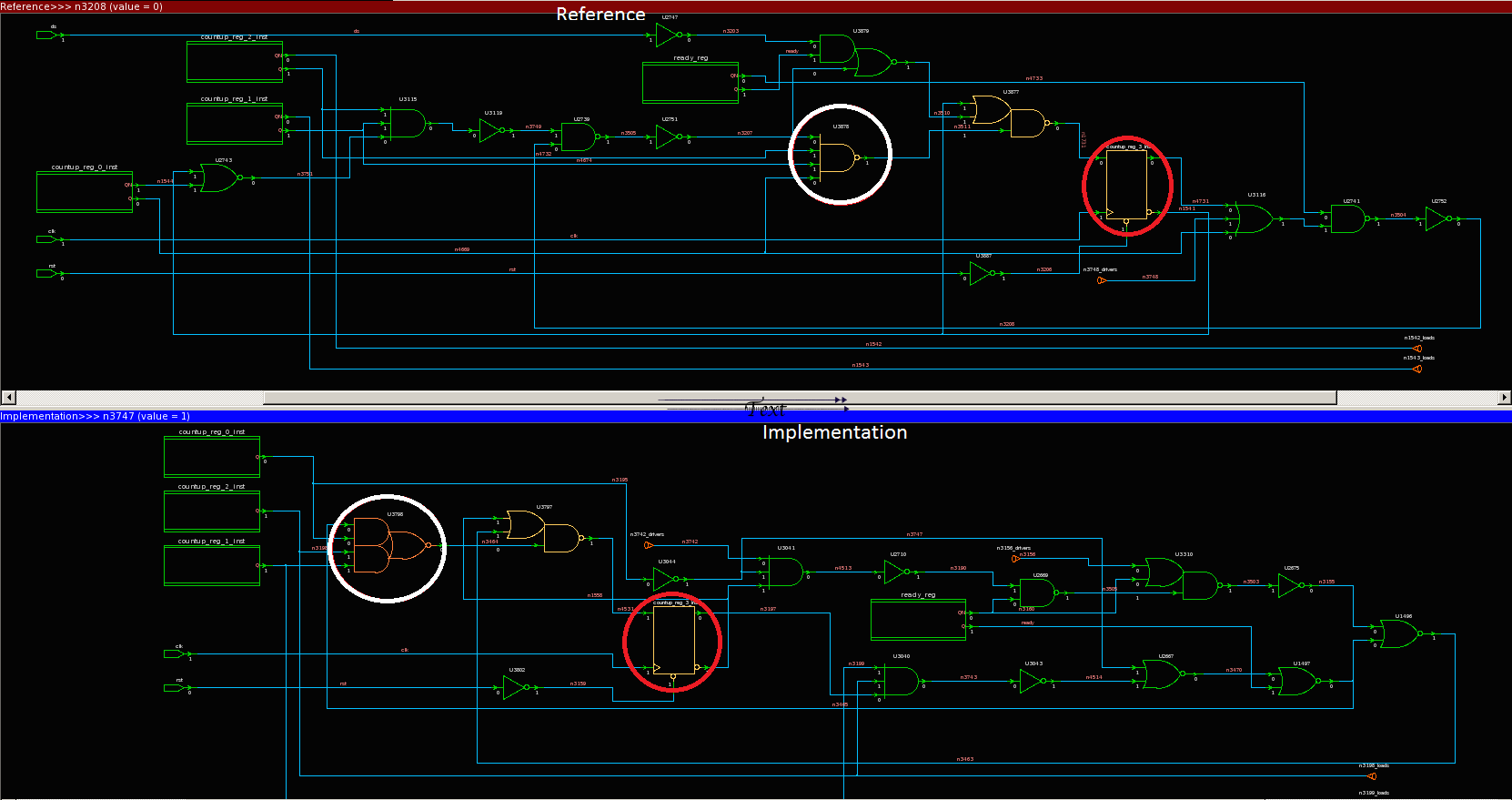The width and height of the screenshot is (1512, 800).
Task: Select the U3802 inverter on the rst line
Action: (x=515, y=688)
